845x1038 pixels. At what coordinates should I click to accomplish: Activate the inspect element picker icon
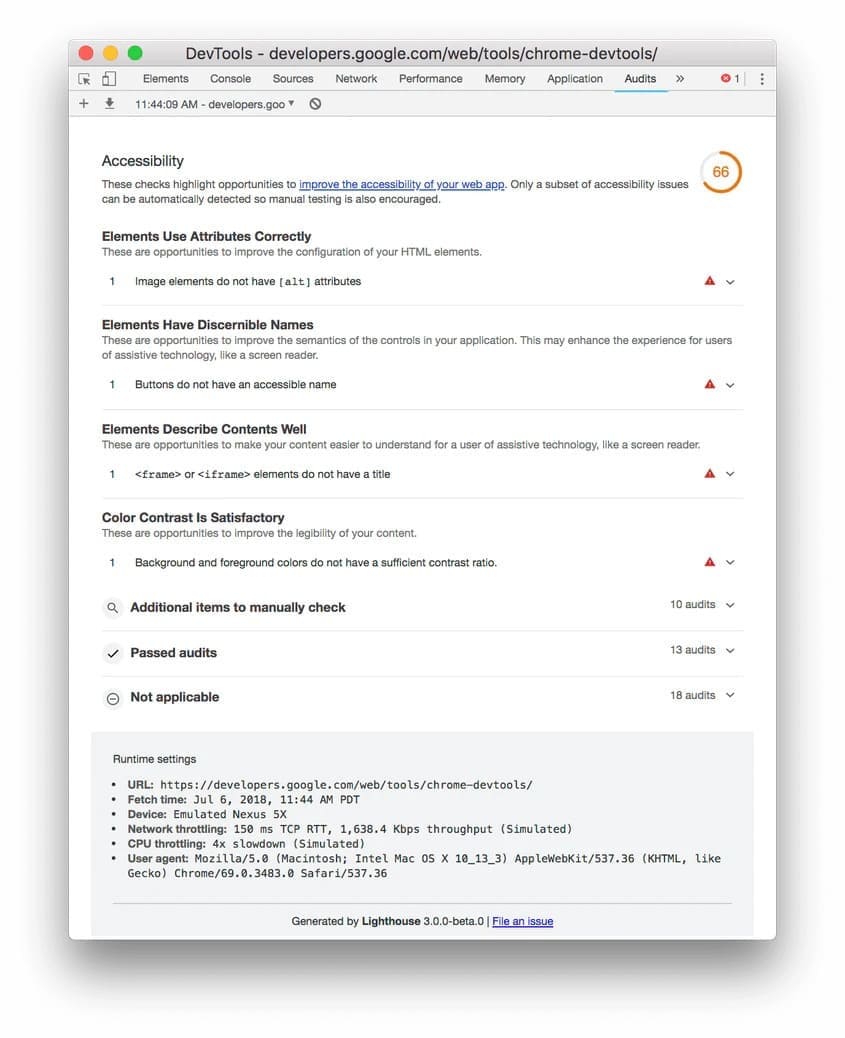pyautogui.click(x=85, y=79)
